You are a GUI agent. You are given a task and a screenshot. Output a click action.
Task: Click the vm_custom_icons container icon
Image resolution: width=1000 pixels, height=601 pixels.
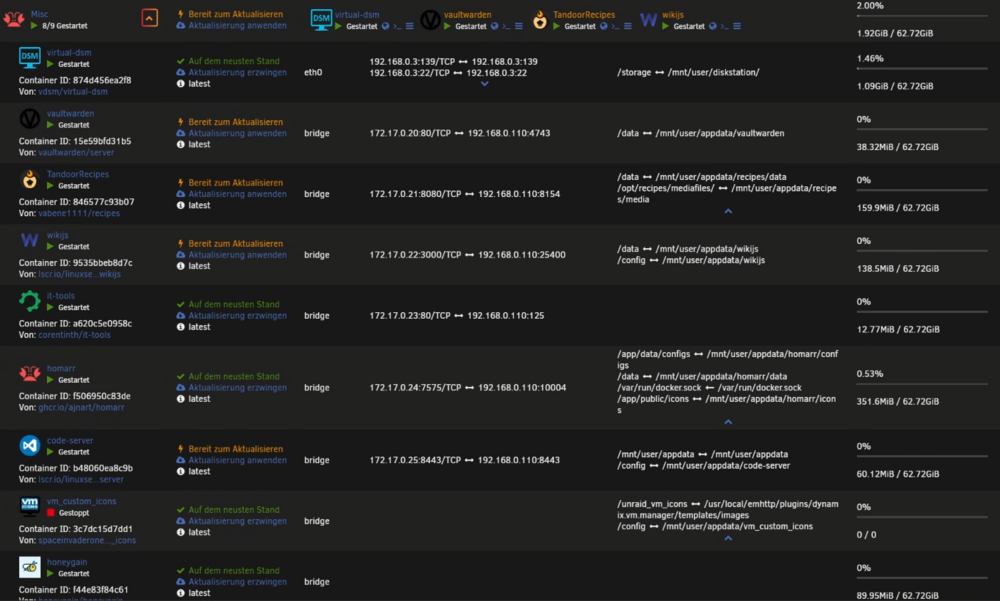pyautogui.click(x=29, y=506)
